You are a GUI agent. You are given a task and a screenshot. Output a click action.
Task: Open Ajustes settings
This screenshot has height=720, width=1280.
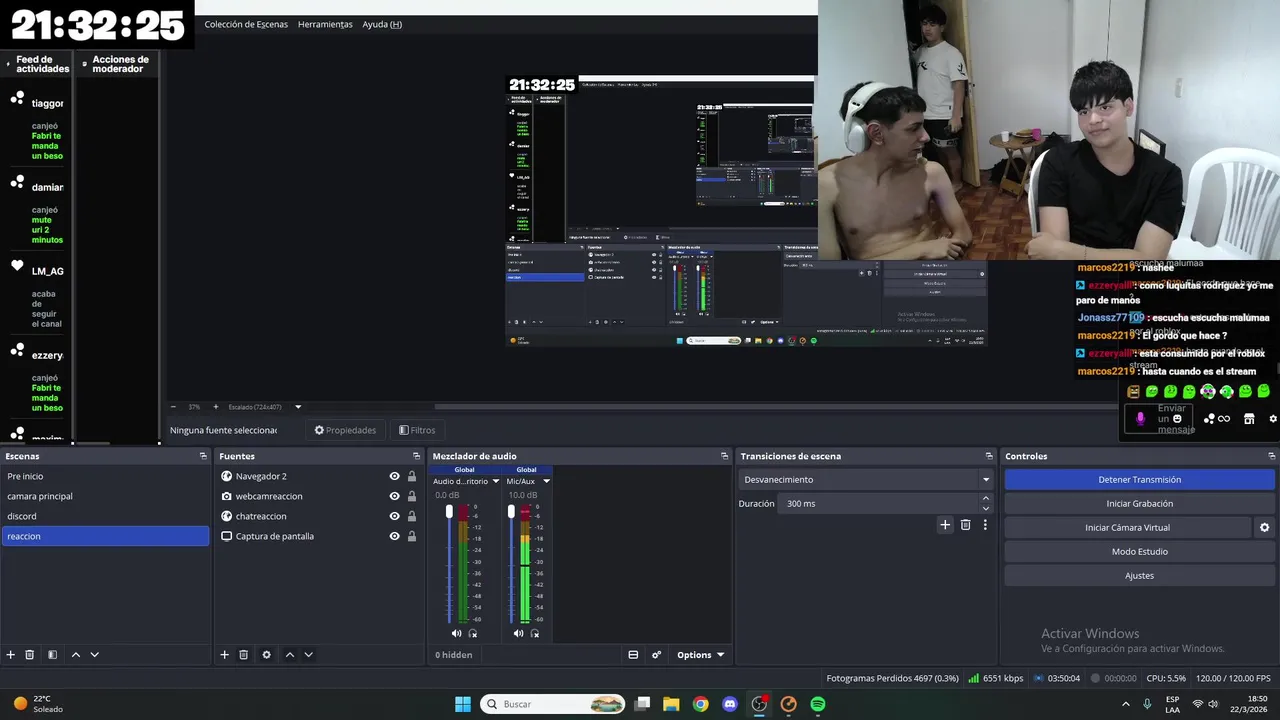[x=1139, y=576]
